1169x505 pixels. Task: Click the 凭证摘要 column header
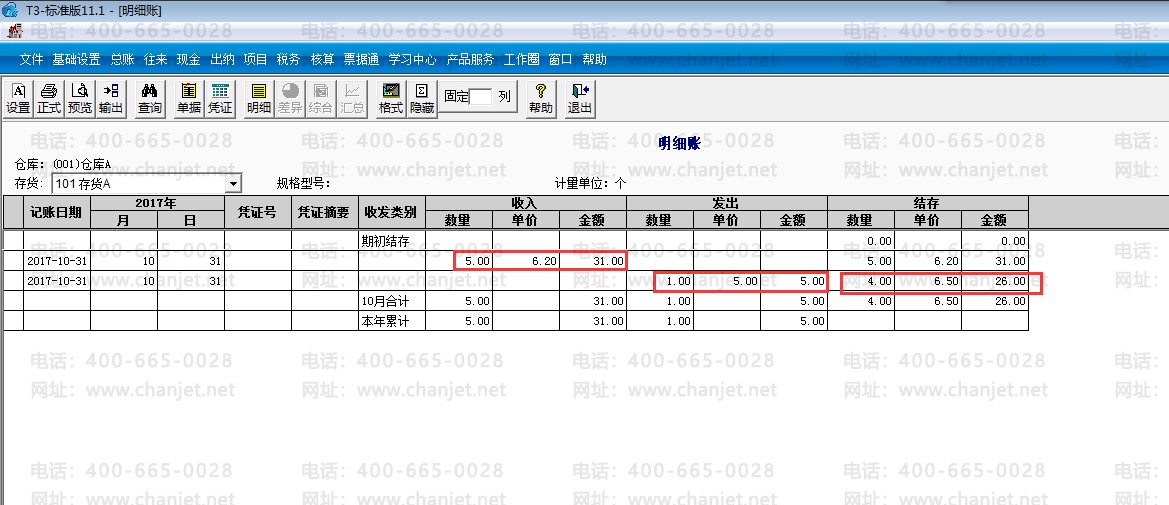click(324, 212)
